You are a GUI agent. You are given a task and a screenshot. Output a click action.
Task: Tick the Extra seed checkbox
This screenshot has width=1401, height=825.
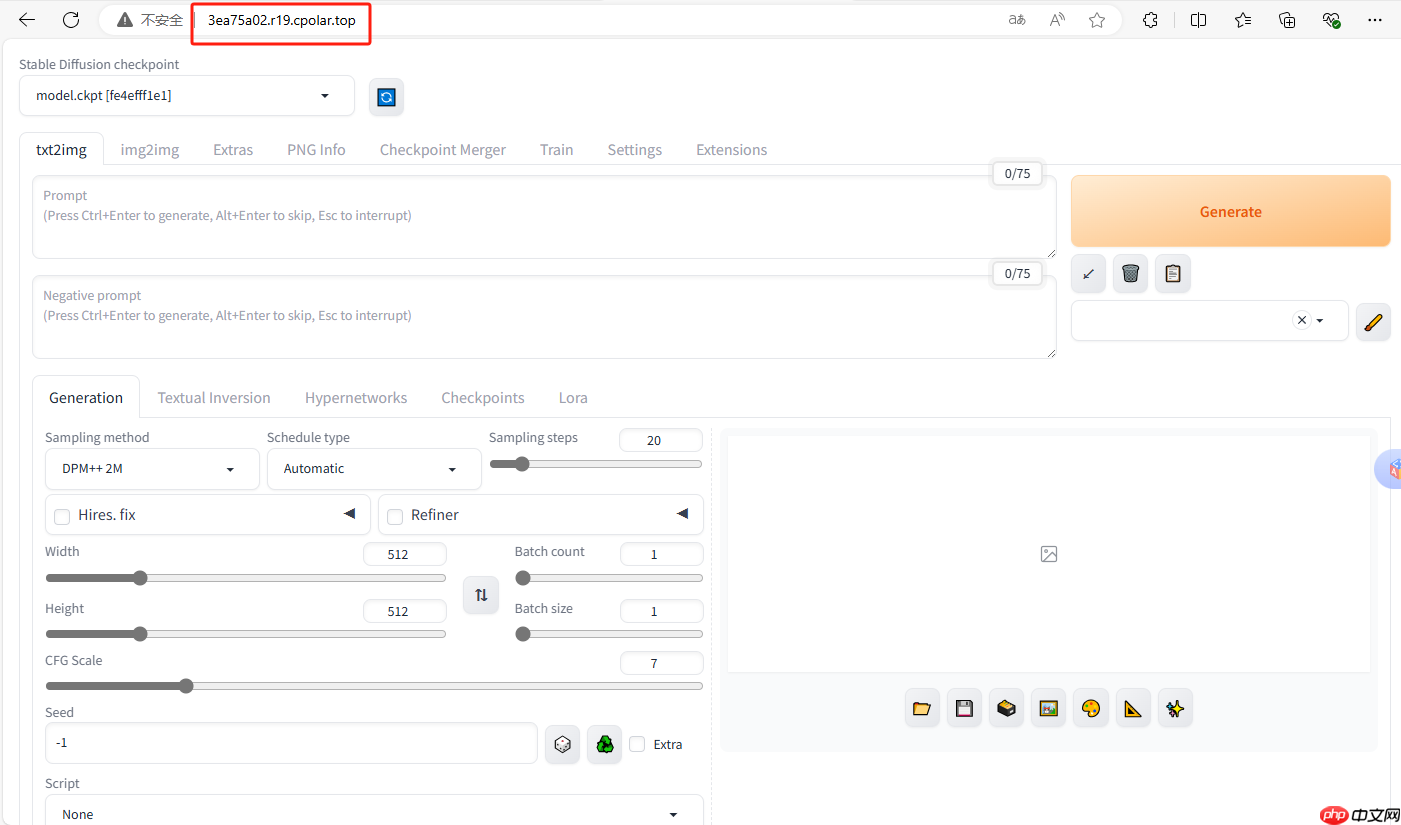tap(637, 744)
